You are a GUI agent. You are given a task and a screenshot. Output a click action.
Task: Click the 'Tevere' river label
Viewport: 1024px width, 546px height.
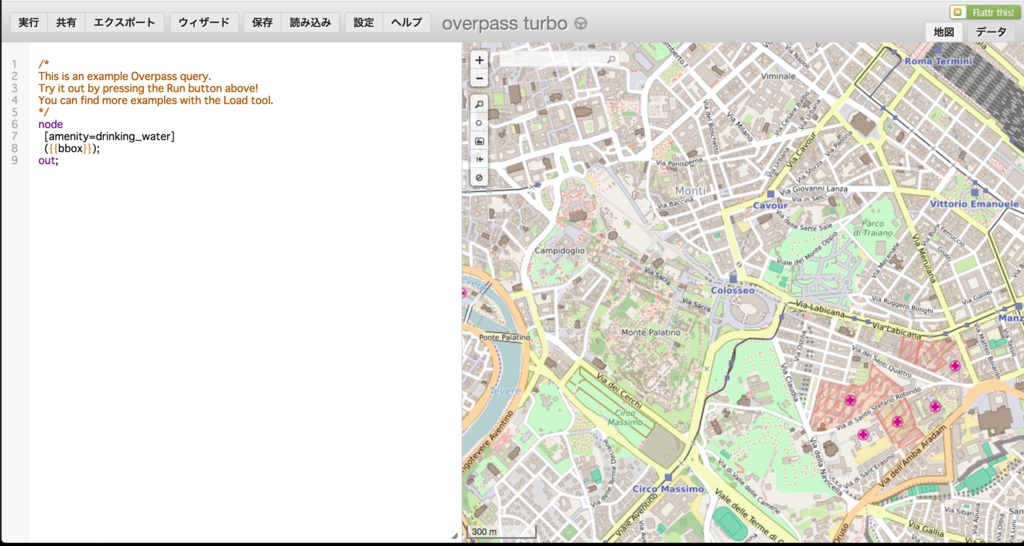click(x=505, y=391)
